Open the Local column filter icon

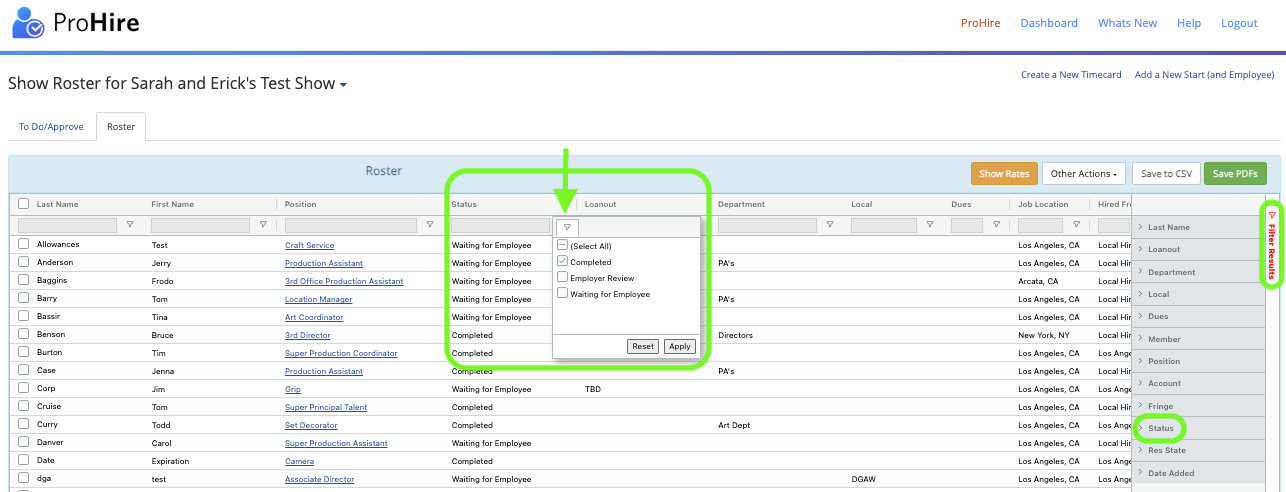pyautogui.click(x=930, y=226)
